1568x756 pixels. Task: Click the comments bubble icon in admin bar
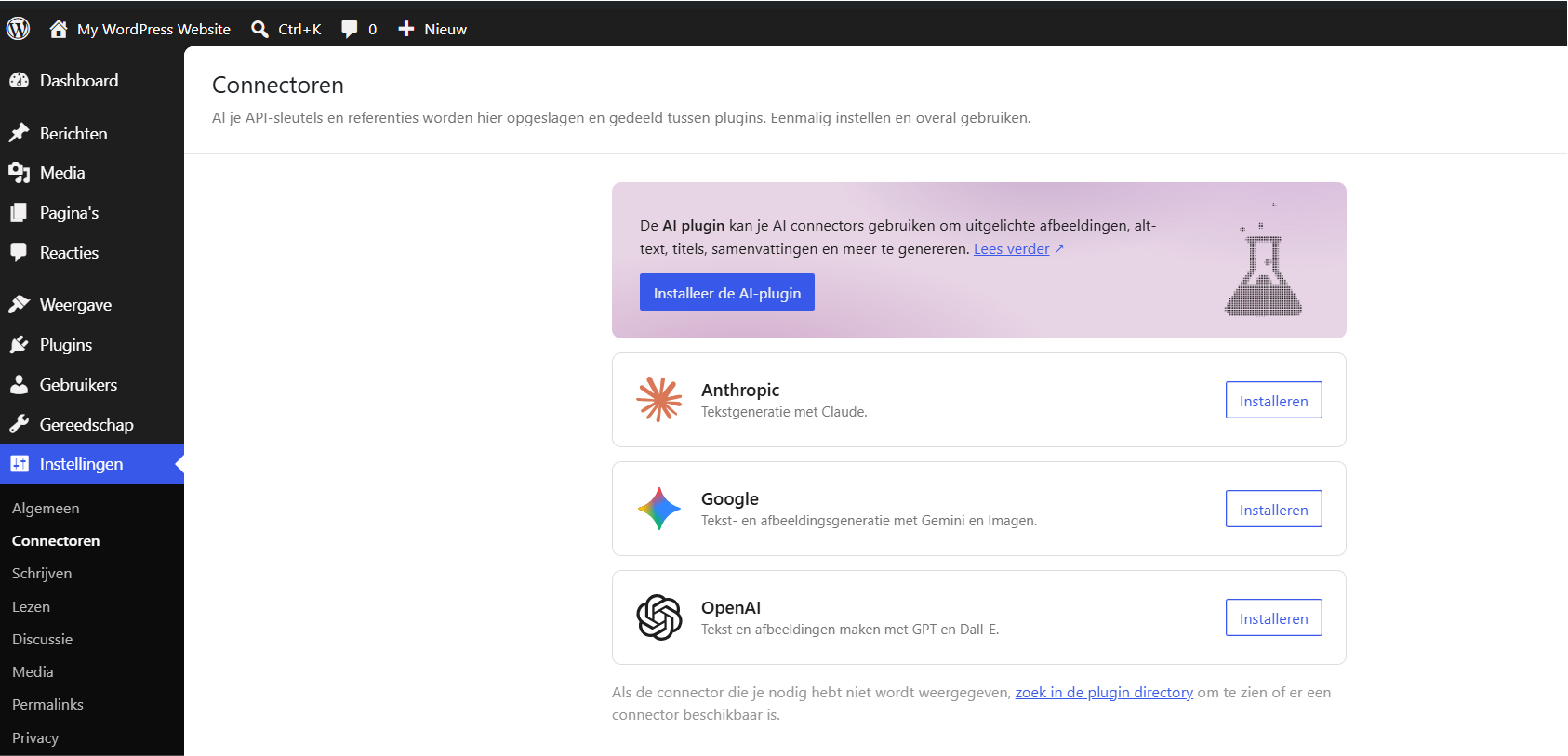[x=350, y=29]
